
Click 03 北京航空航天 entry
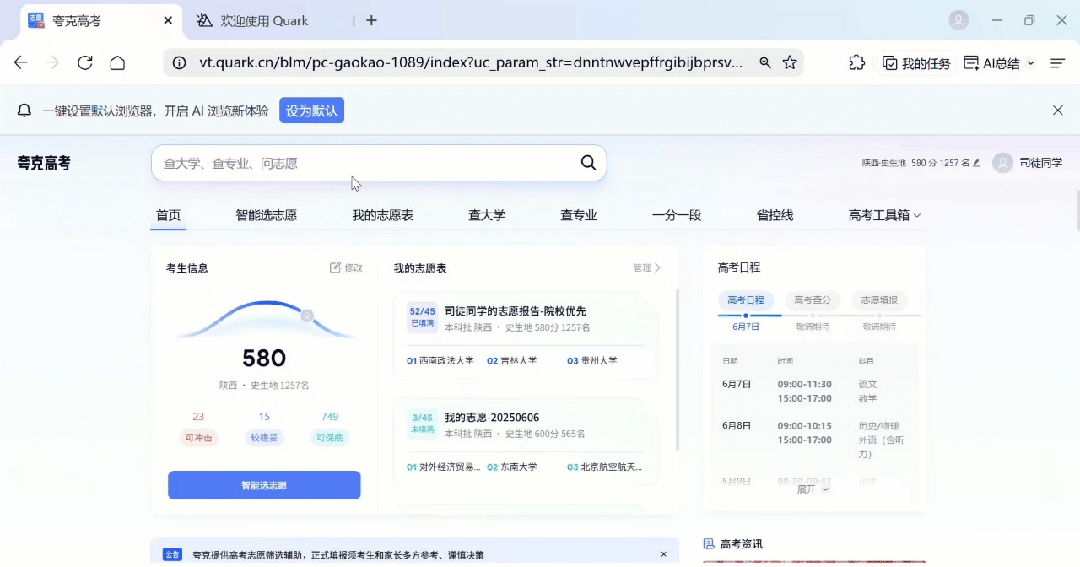coord(604,466)
